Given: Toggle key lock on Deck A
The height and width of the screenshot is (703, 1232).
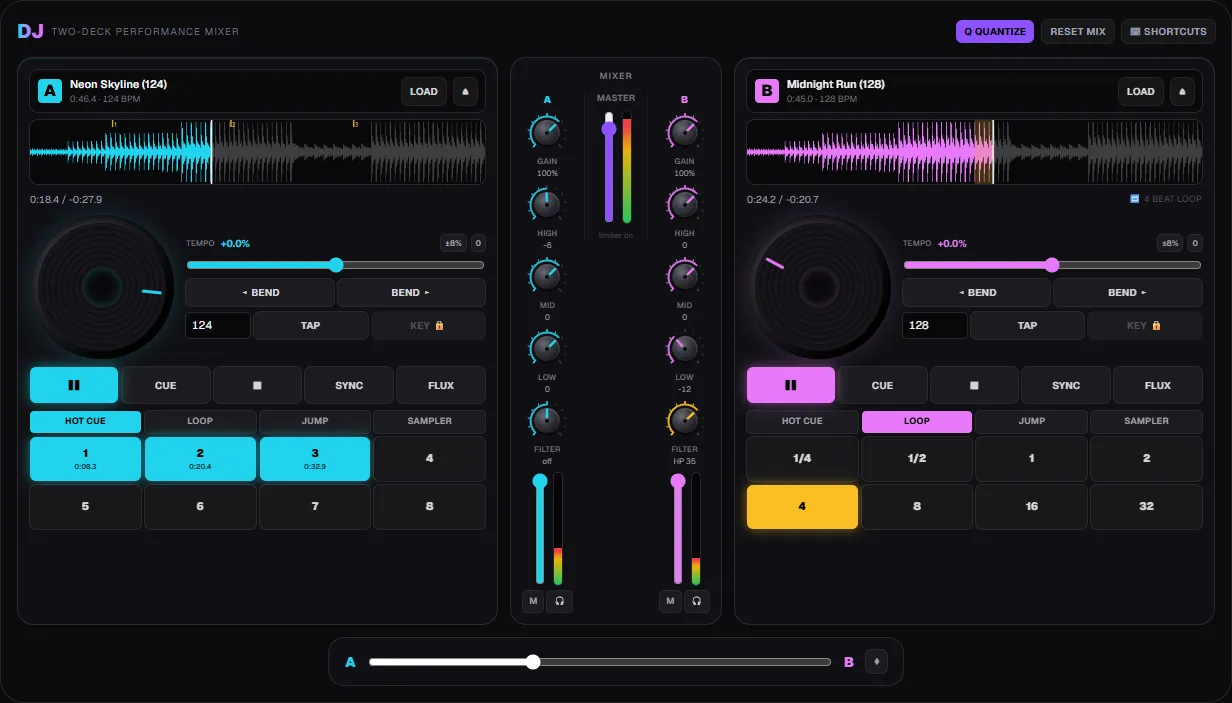Looking at the screenshot, I should point(428,325).
